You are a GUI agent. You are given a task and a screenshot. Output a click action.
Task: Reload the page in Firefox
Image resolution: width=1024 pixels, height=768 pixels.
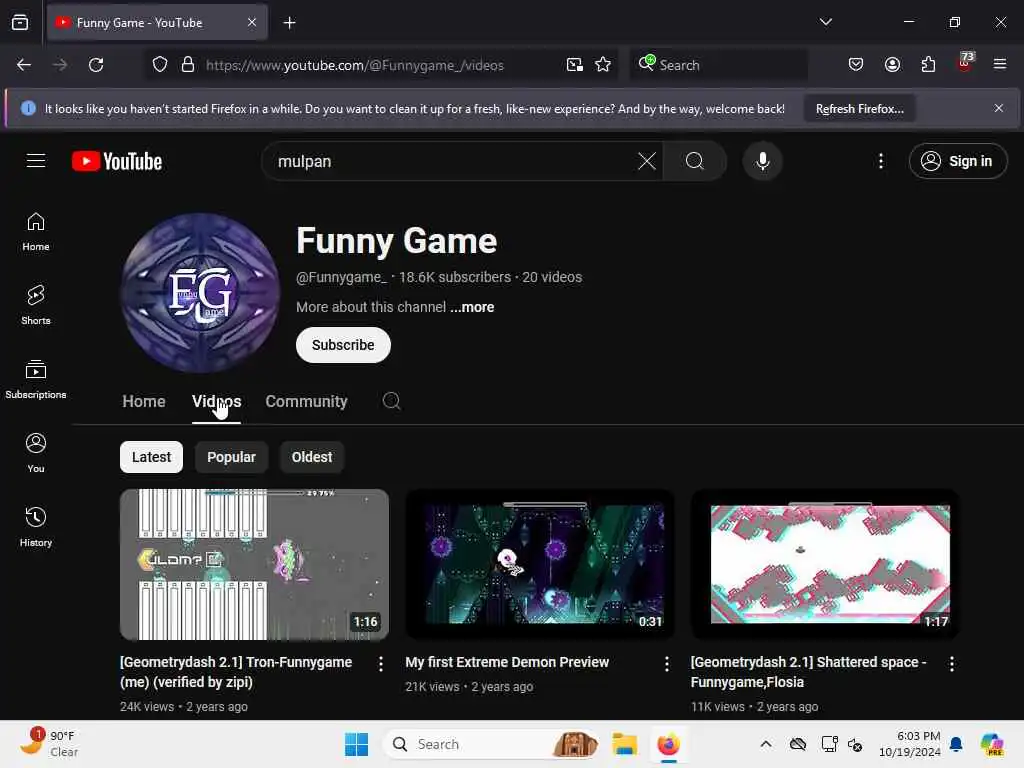pos(96,65)
